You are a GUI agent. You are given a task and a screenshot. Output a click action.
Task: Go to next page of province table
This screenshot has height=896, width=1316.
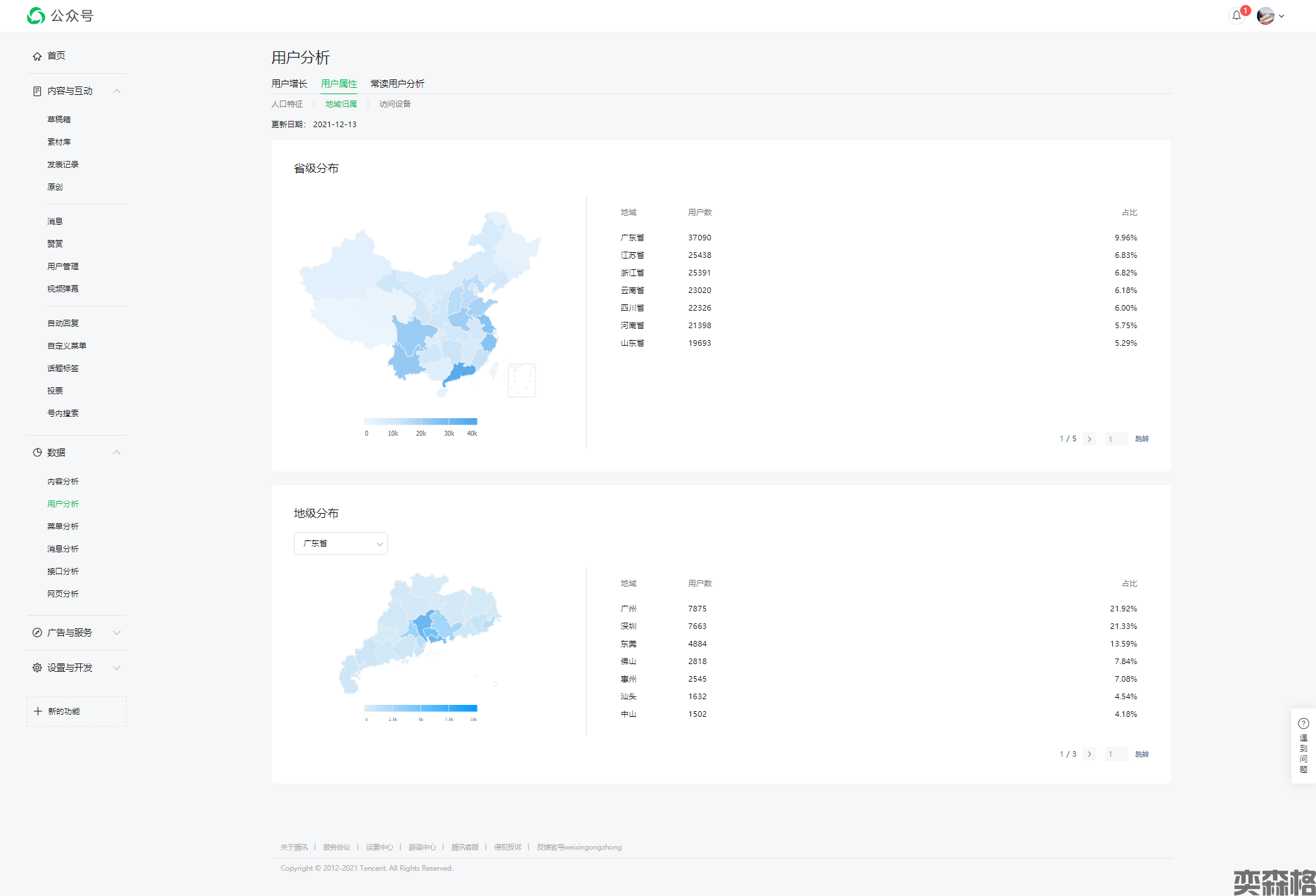(x=1090, y=439)
